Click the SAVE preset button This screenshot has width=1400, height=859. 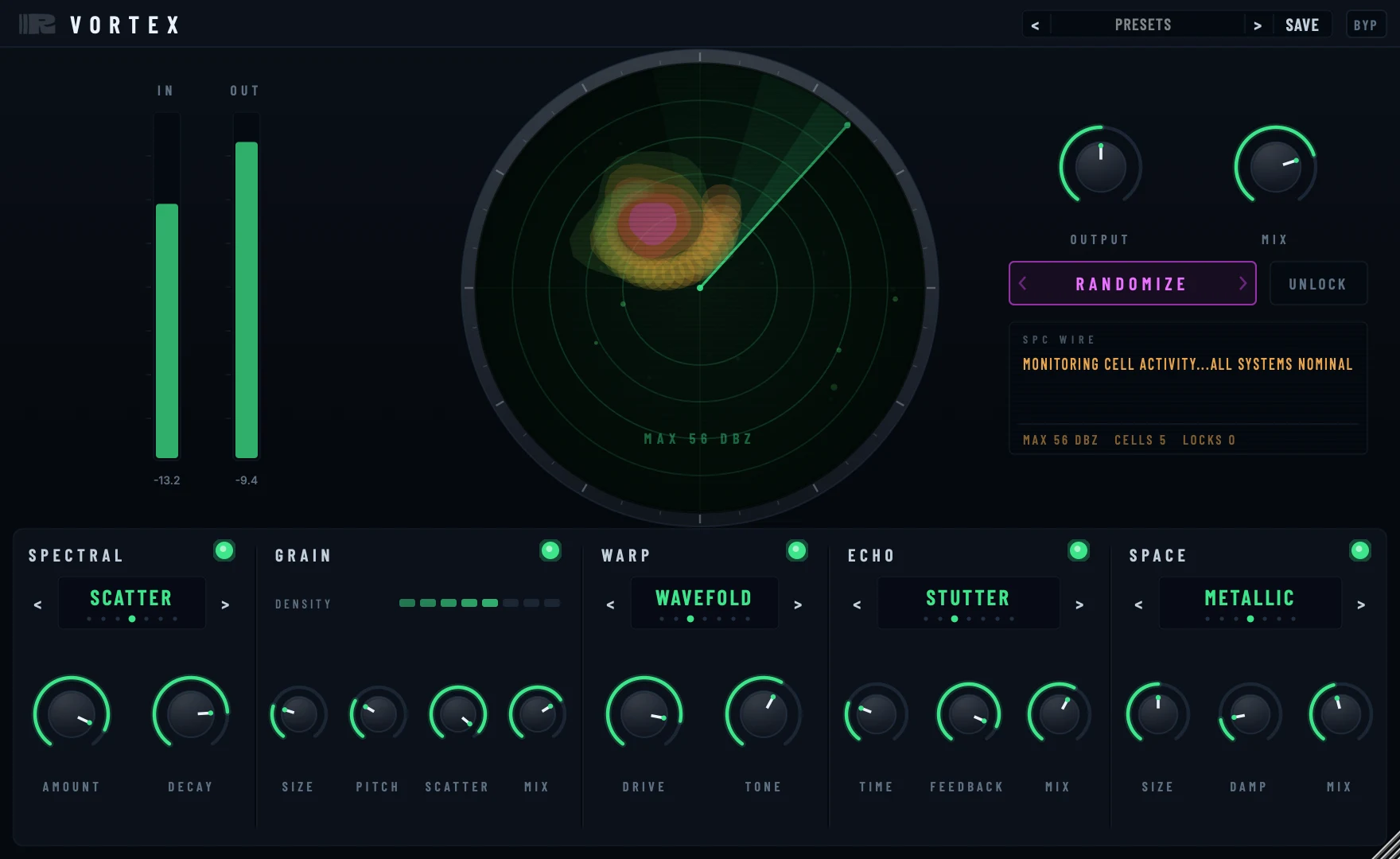[1302, 25]
